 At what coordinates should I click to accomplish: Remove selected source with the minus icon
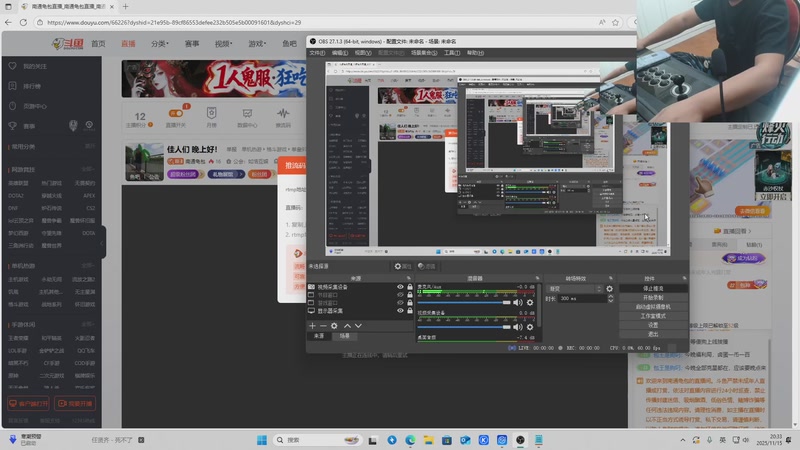coord(323,326)
